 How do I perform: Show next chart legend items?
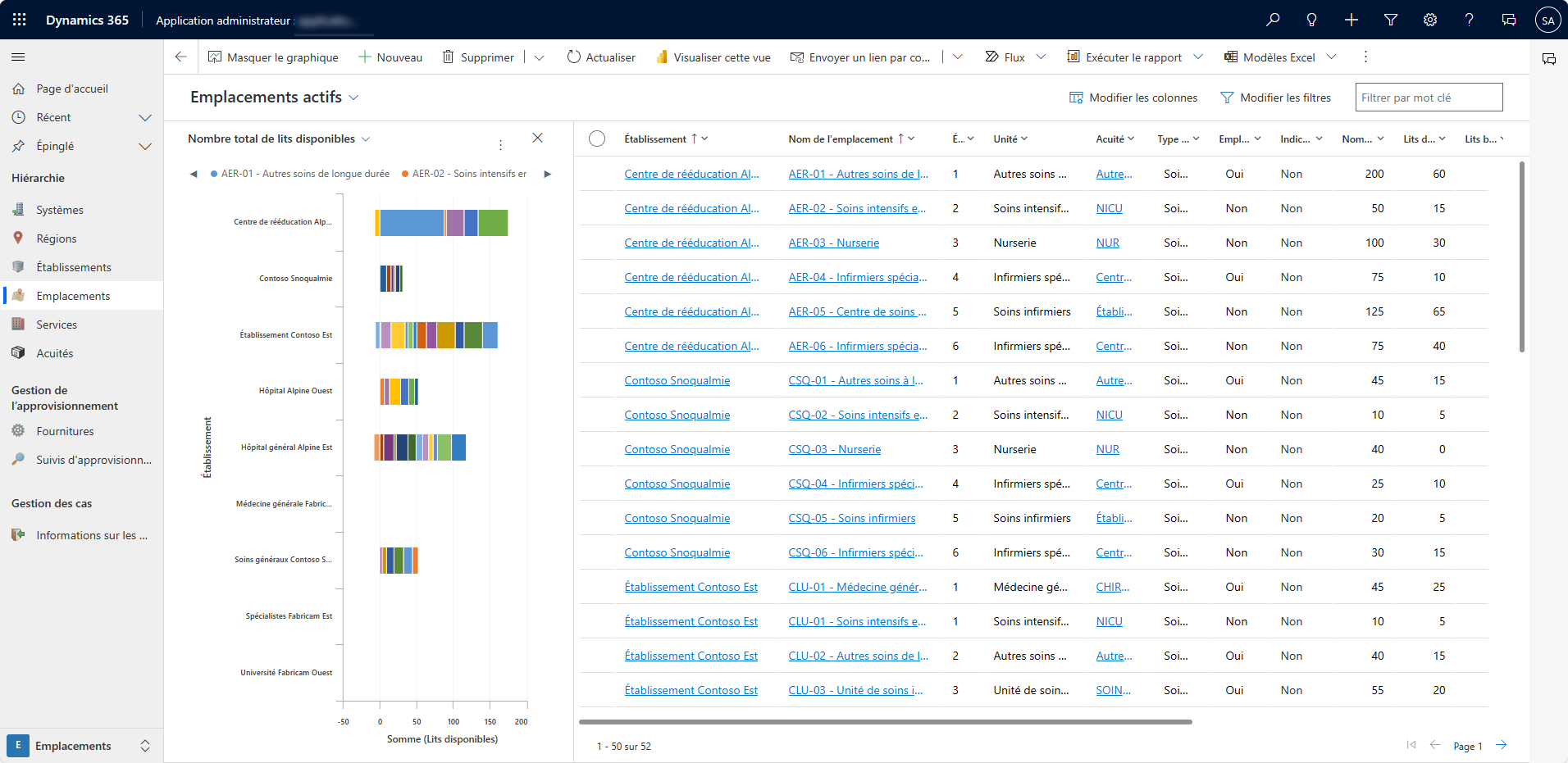(548, 174)
